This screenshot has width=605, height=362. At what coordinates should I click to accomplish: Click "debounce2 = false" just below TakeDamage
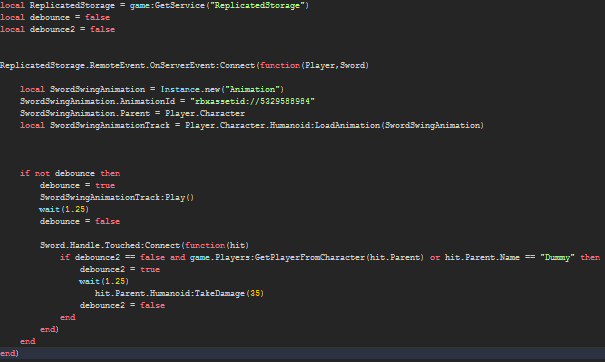pos(122,305)
